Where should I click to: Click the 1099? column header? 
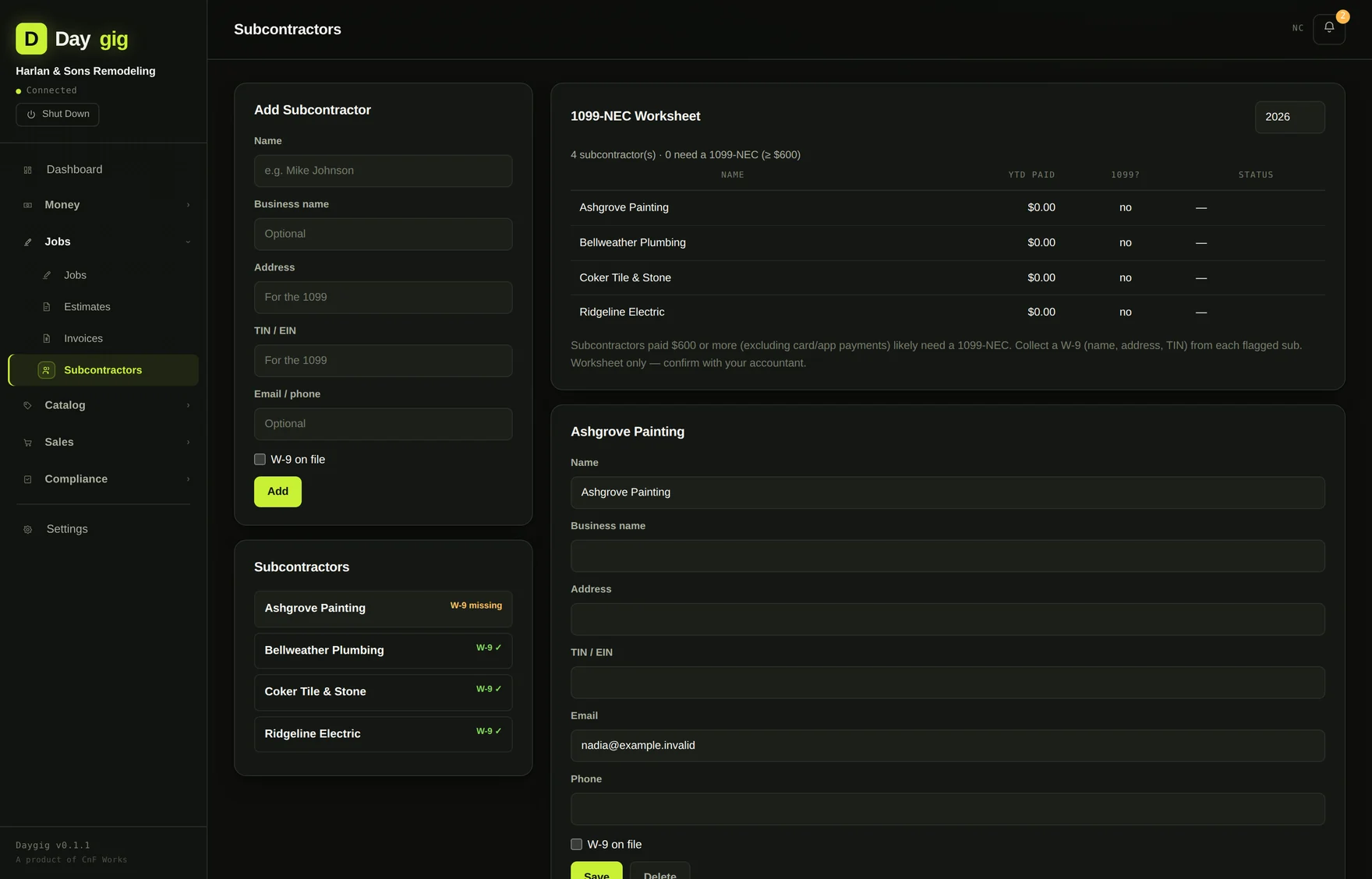pyautogui.click(x=1125, y=175)
